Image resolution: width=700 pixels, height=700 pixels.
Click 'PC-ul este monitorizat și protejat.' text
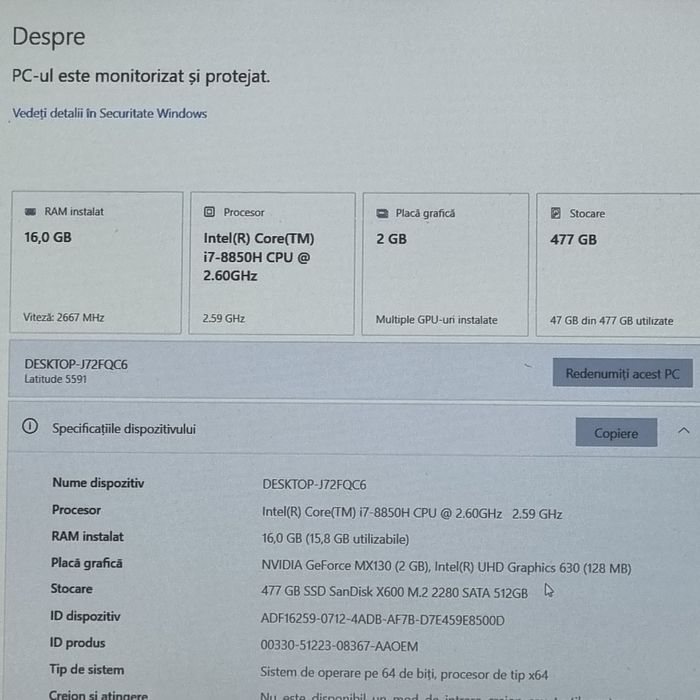coord(141,76)
